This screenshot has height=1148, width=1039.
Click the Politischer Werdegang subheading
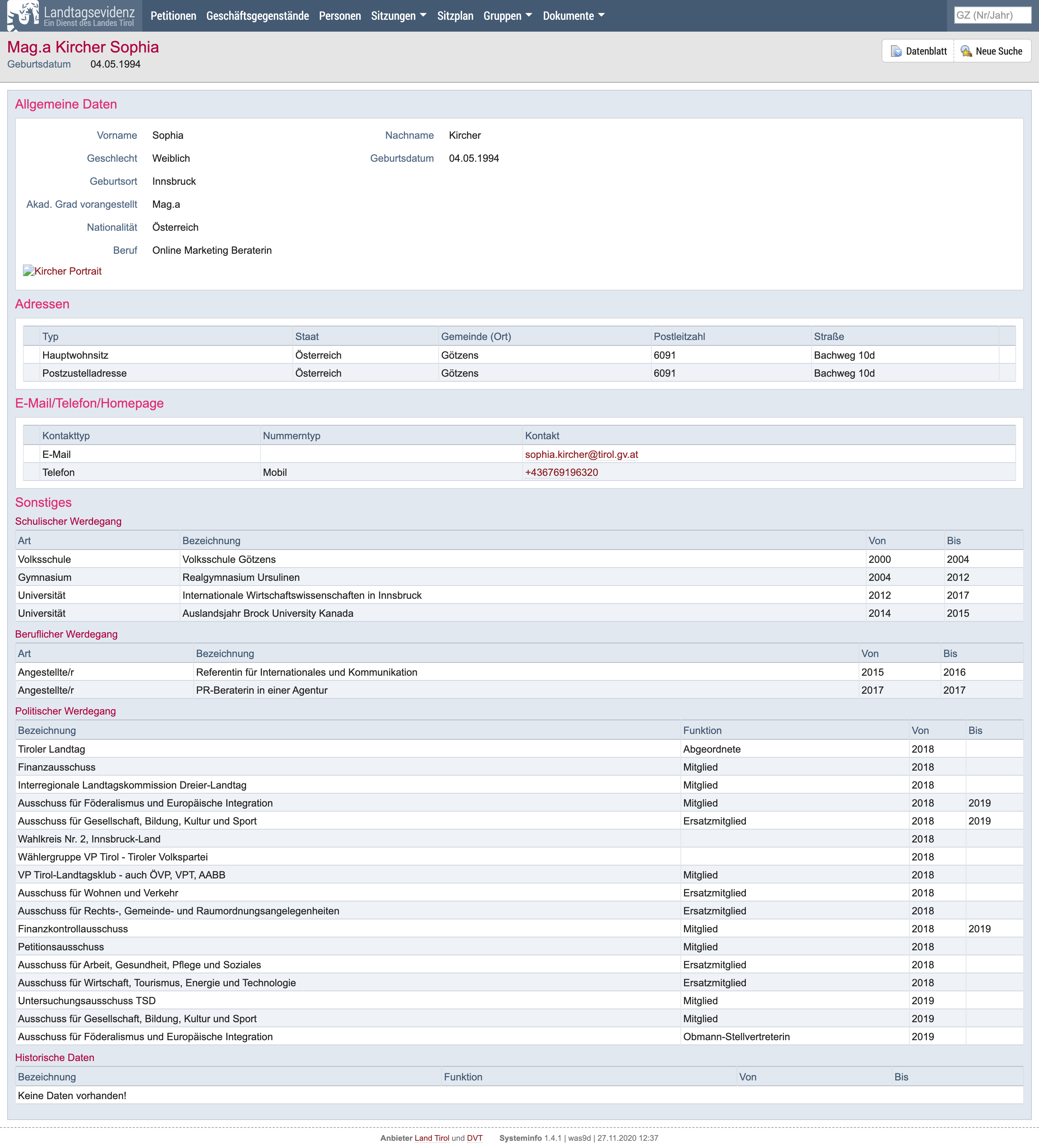tap(65, 711)
